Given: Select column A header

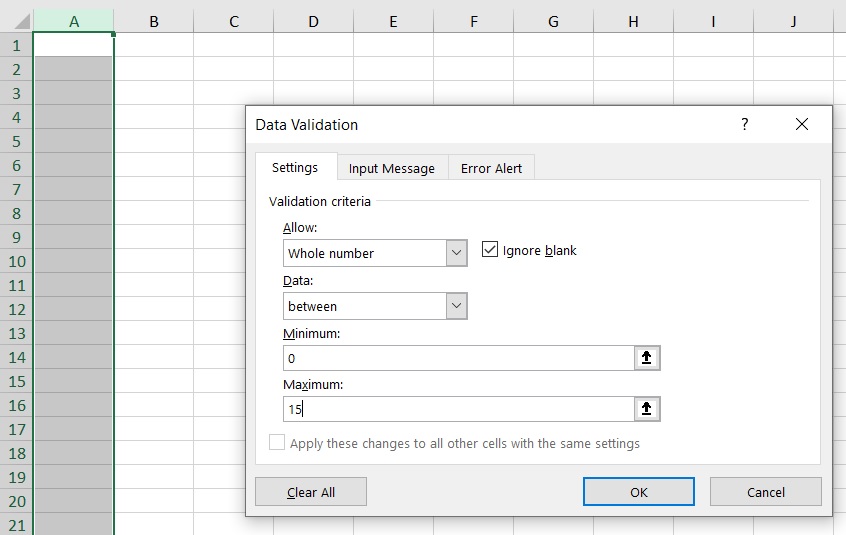Looking at the screenshot, I should point(74,21).
